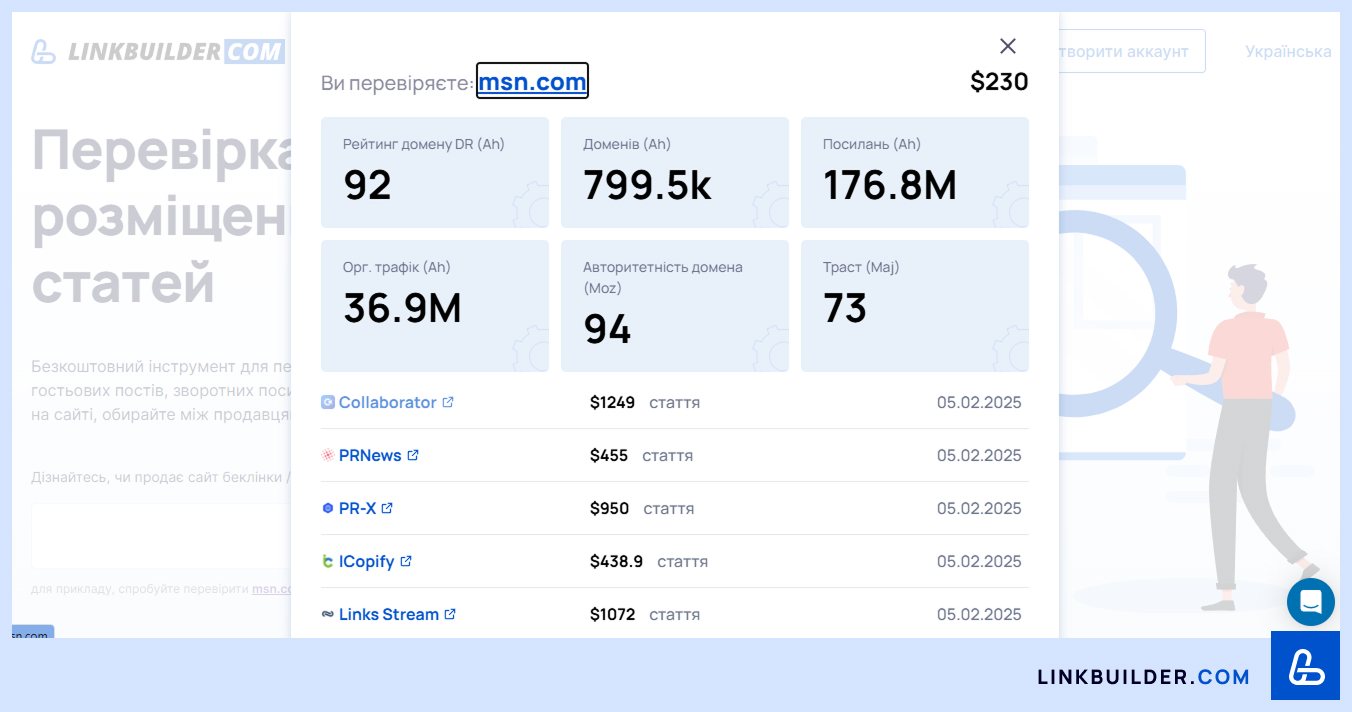
Task: Open the msn.com domain link
Action: tap(532, 81)
